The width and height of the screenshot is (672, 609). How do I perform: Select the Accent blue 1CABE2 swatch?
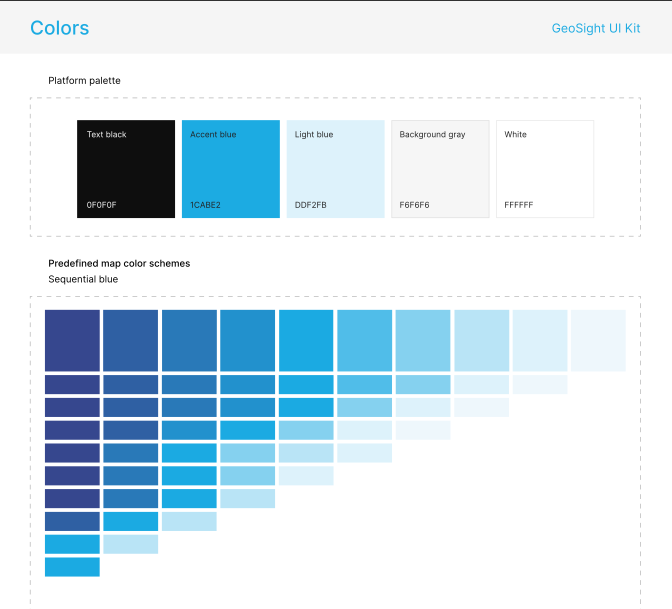tap(231, 169)
